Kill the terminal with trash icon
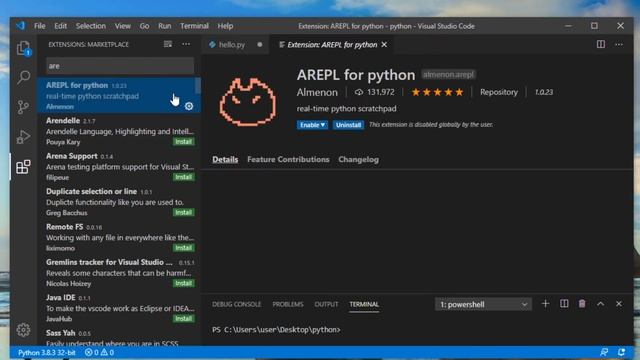Screen dimensions: 640x360 coord(582,304)
